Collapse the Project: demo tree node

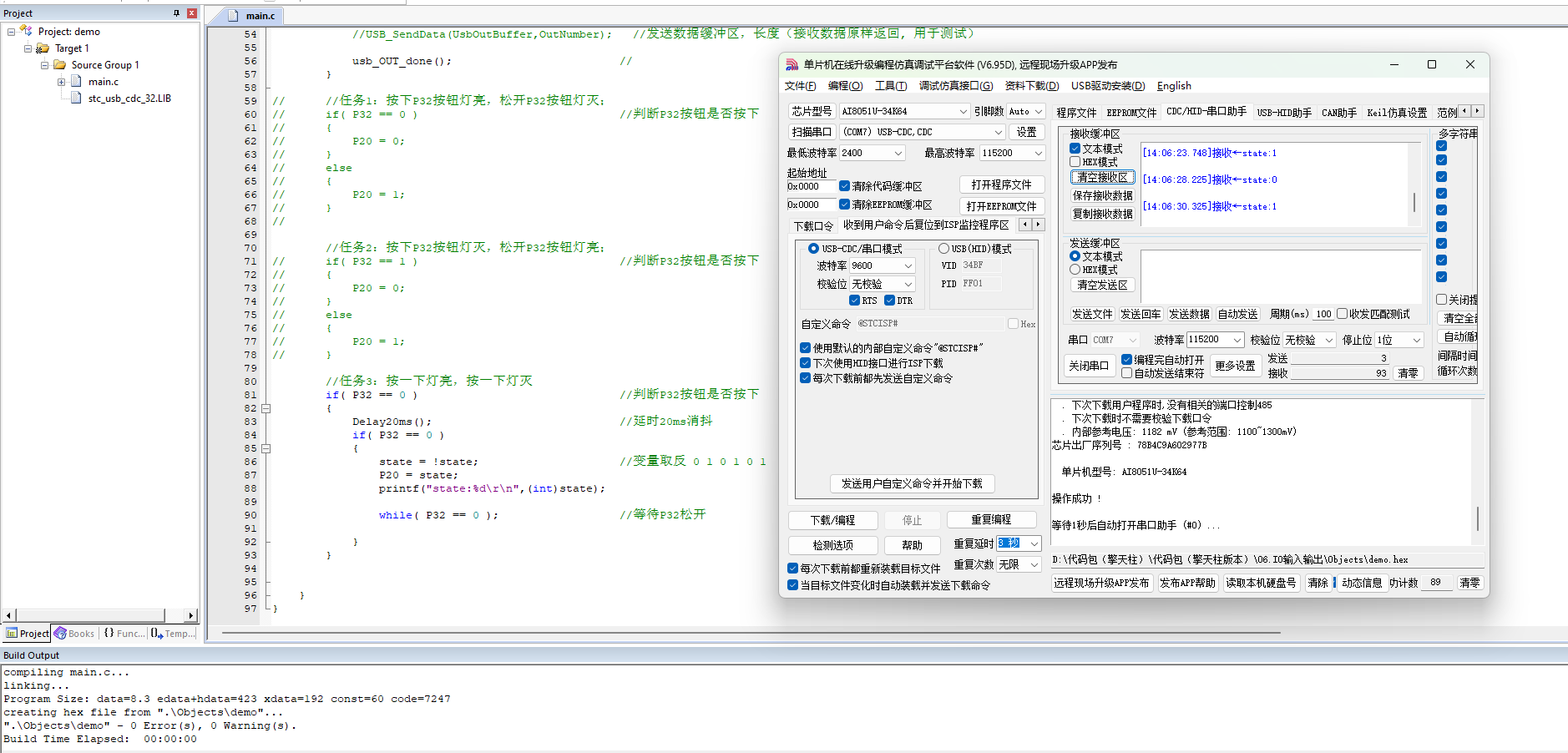tap(11, 32)
